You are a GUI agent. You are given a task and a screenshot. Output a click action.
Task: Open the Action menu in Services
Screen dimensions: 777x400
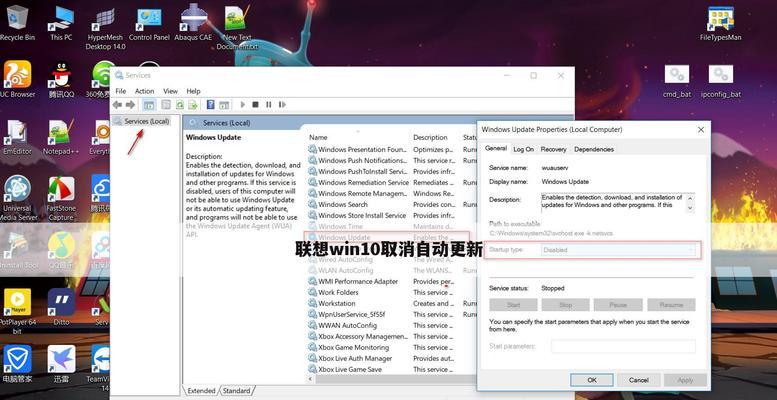145,91
